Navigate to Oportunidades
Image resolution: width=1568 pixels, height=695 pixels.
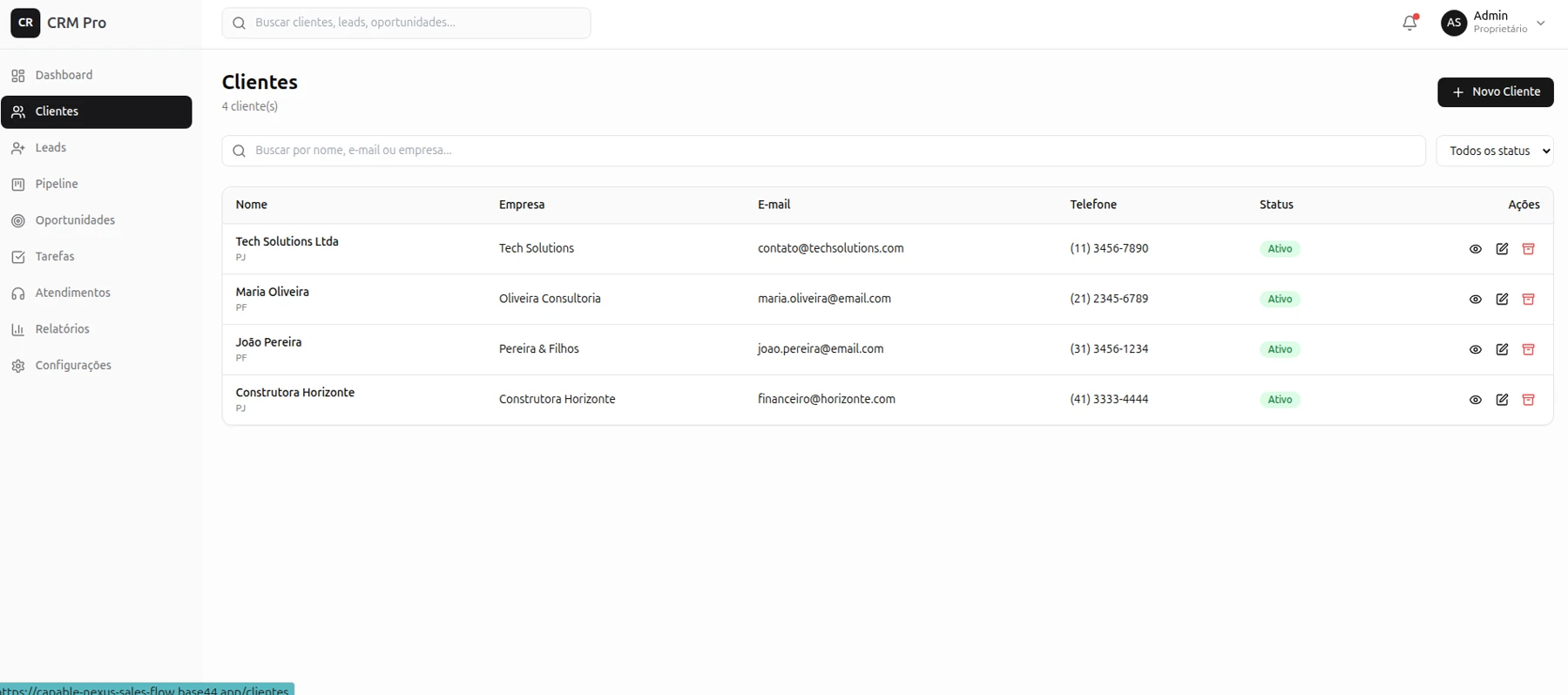click(96, 220)
